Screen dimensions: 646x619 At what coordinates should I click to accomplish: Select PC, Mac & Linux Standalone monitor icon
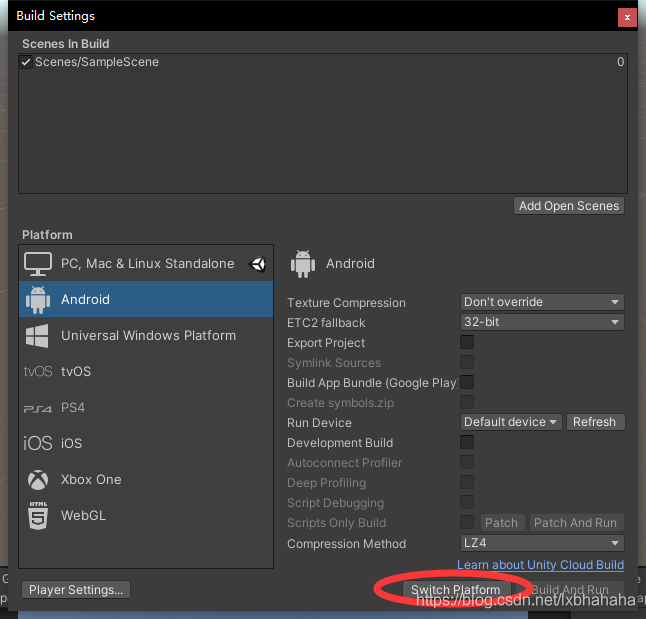point(38,264)
